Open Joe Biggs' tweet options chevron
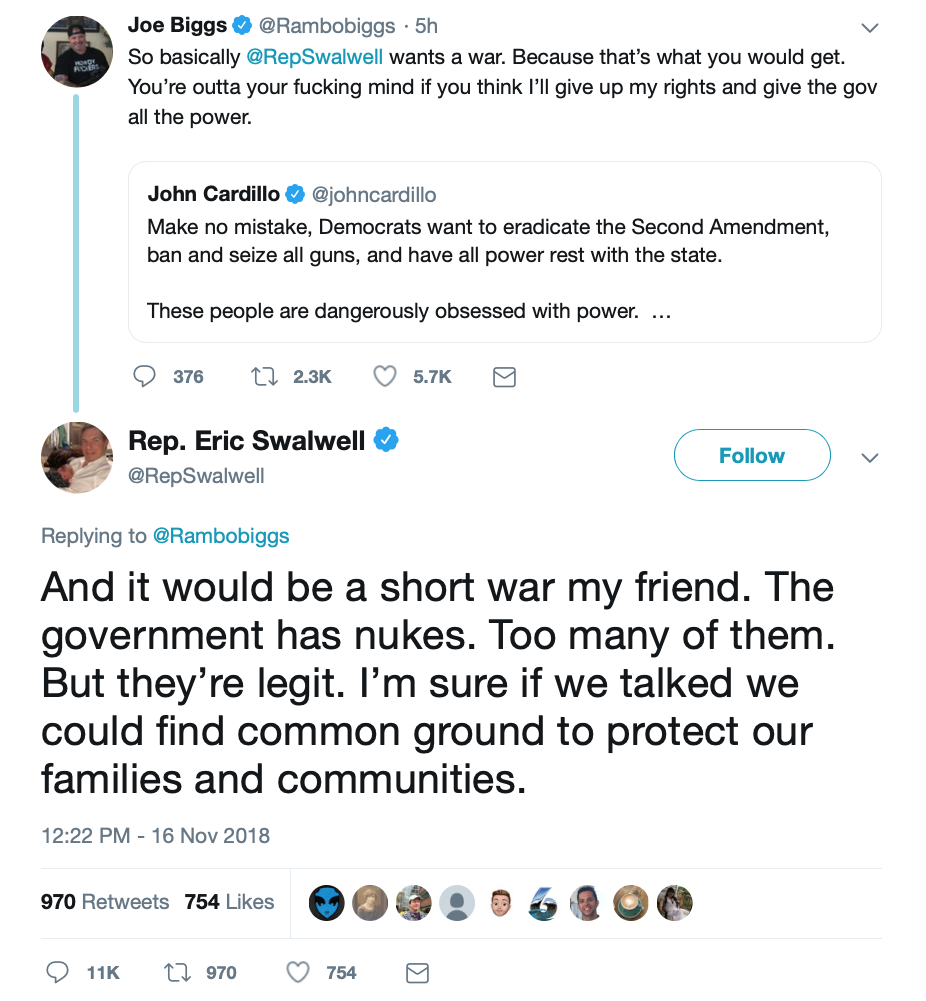This screenshot has height=1001, width=926. 870,27
